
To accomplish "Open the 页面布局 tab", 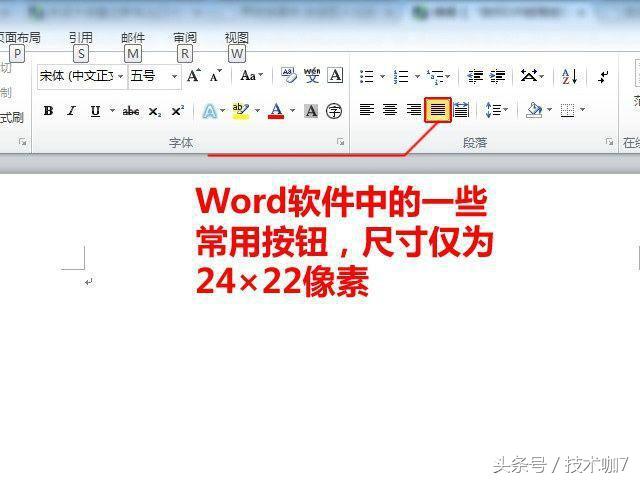I will [x=20, y=38].
